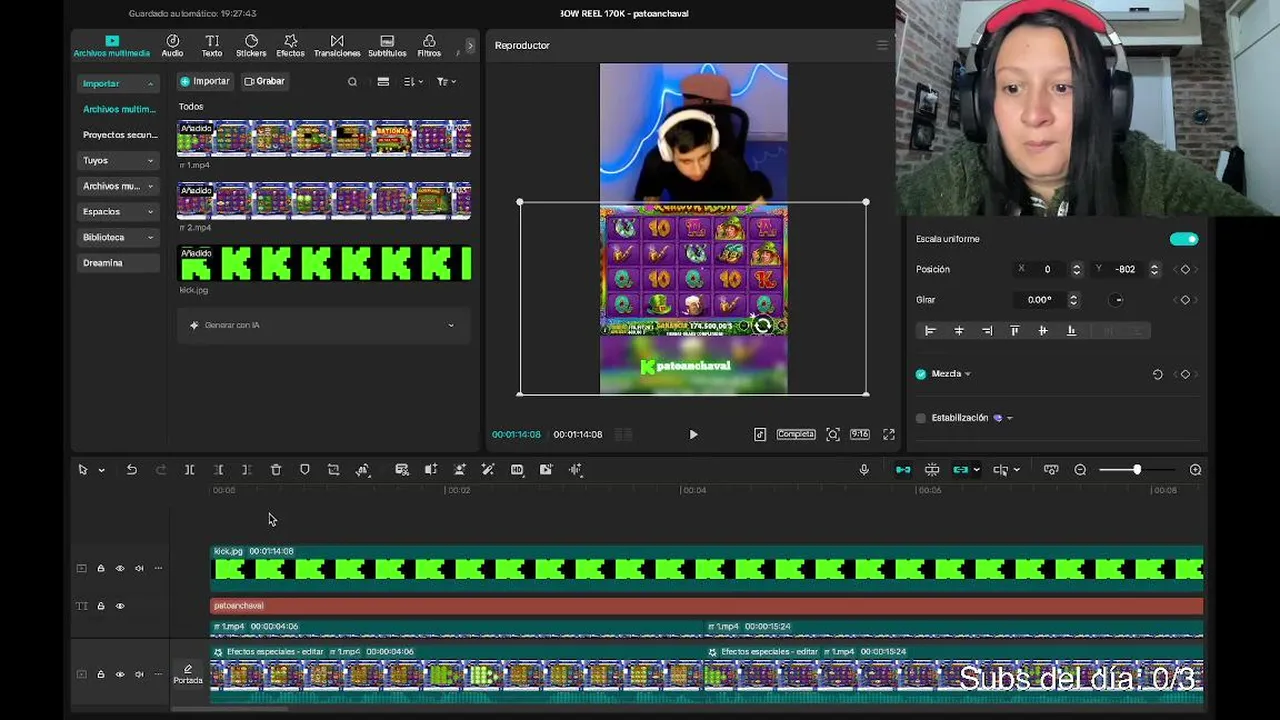
Task: Open the media sort dropdown
Action: tap(413, 82)
